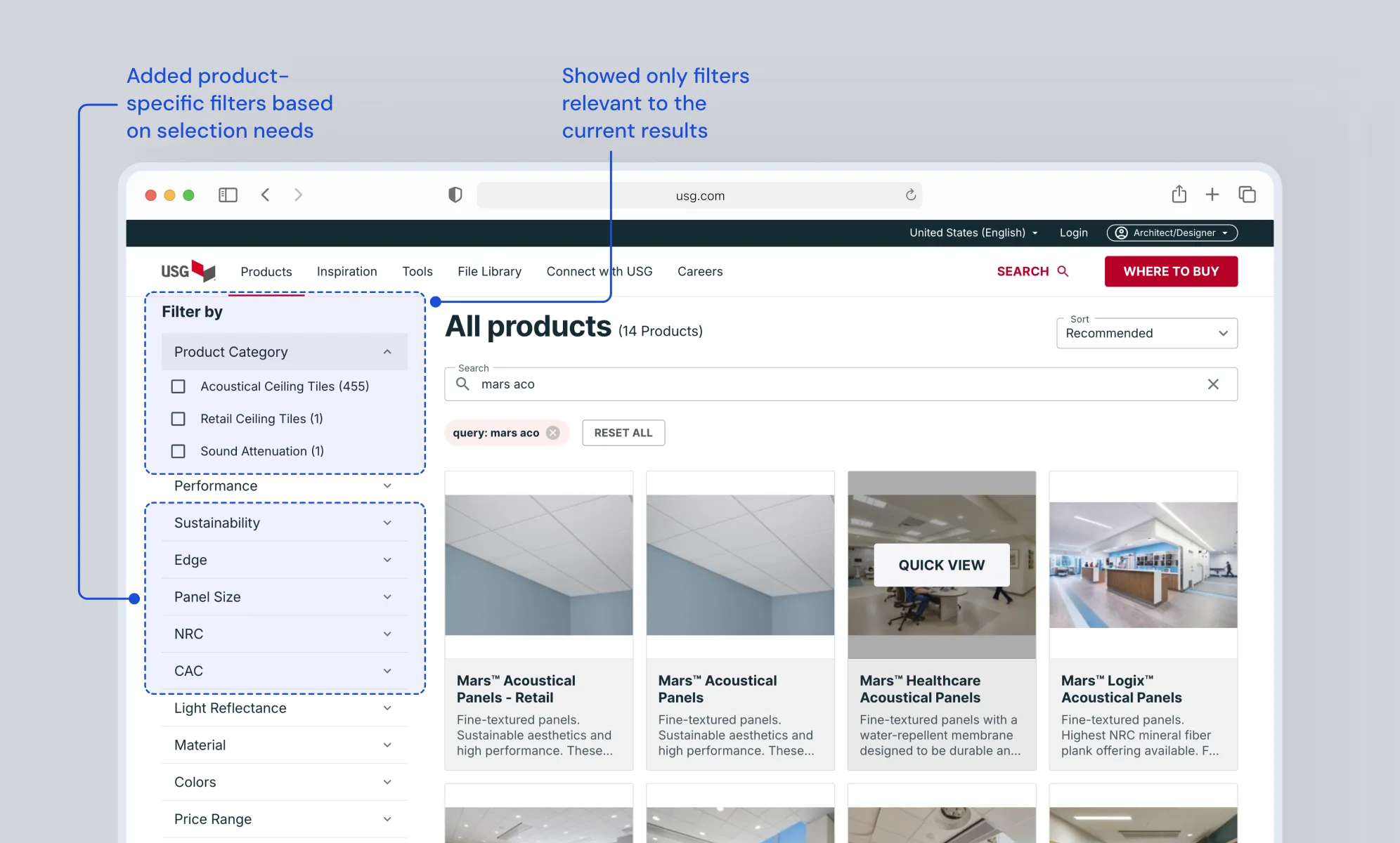Viewport: 1400px width, 843px height.
Task: Expand the NRC filter
Action: coord(284,634)
